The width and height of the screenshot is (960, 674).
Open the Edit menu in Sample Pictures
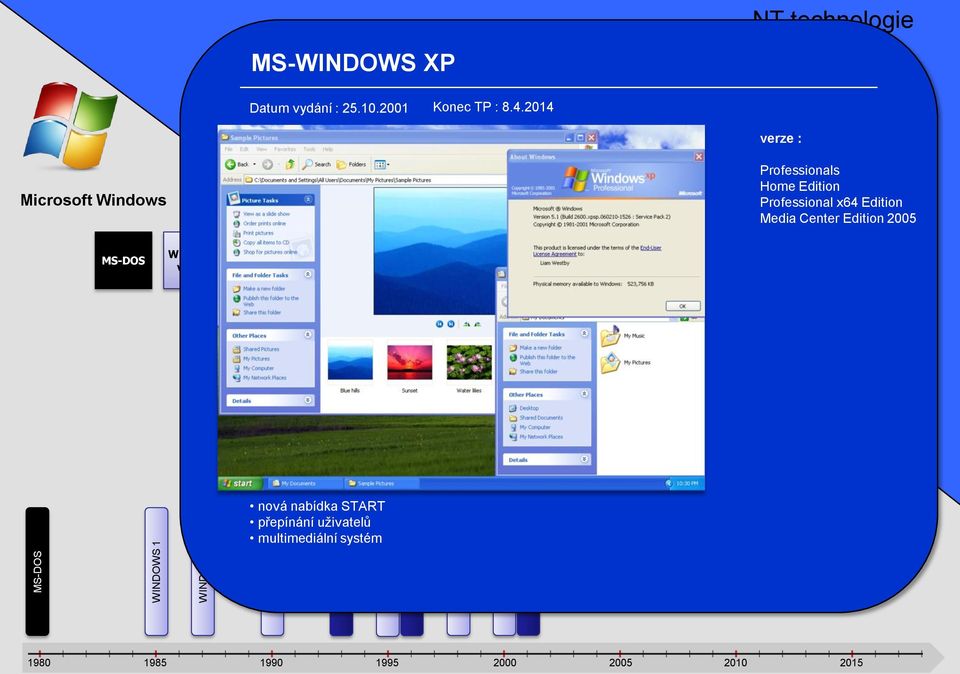pyautogui.click(x=244, y=149)
